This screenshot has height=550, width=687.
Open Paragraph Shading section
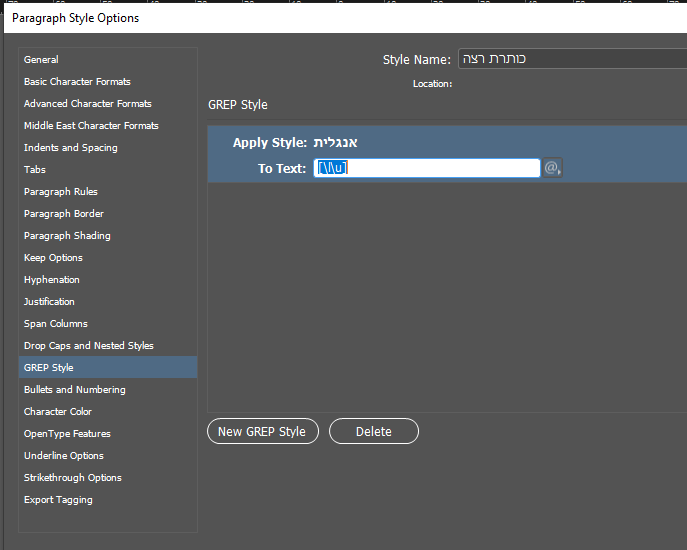coord(108,235)
